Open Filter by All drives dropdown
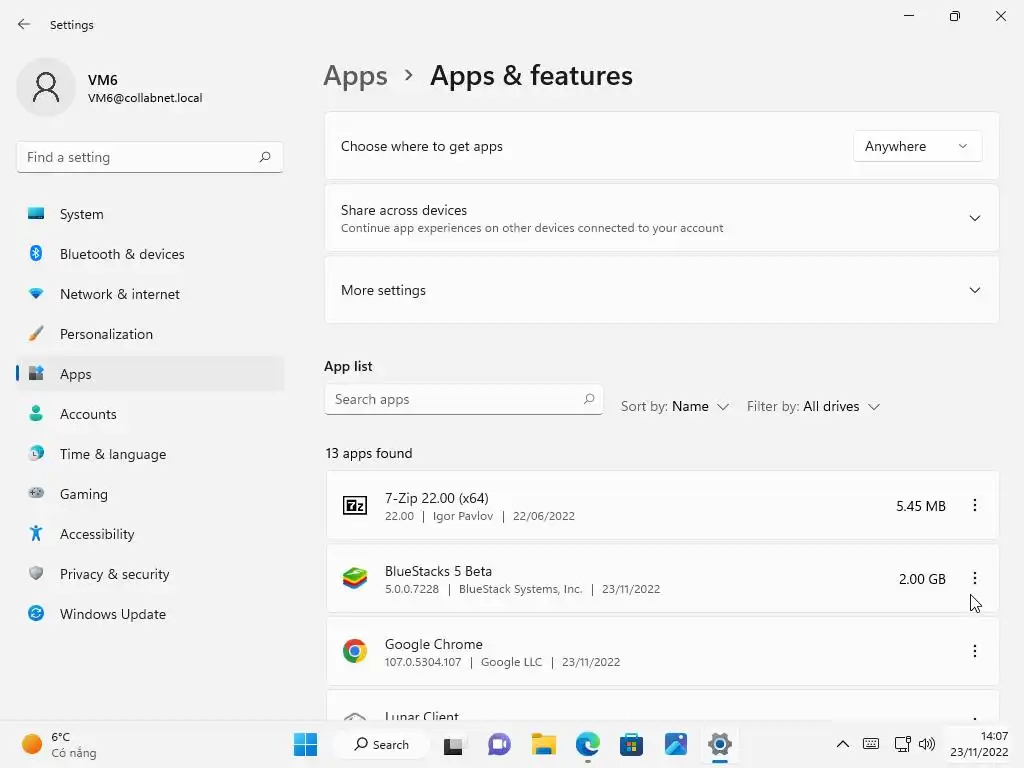The image size is (1024, 768). click(814, 406)
